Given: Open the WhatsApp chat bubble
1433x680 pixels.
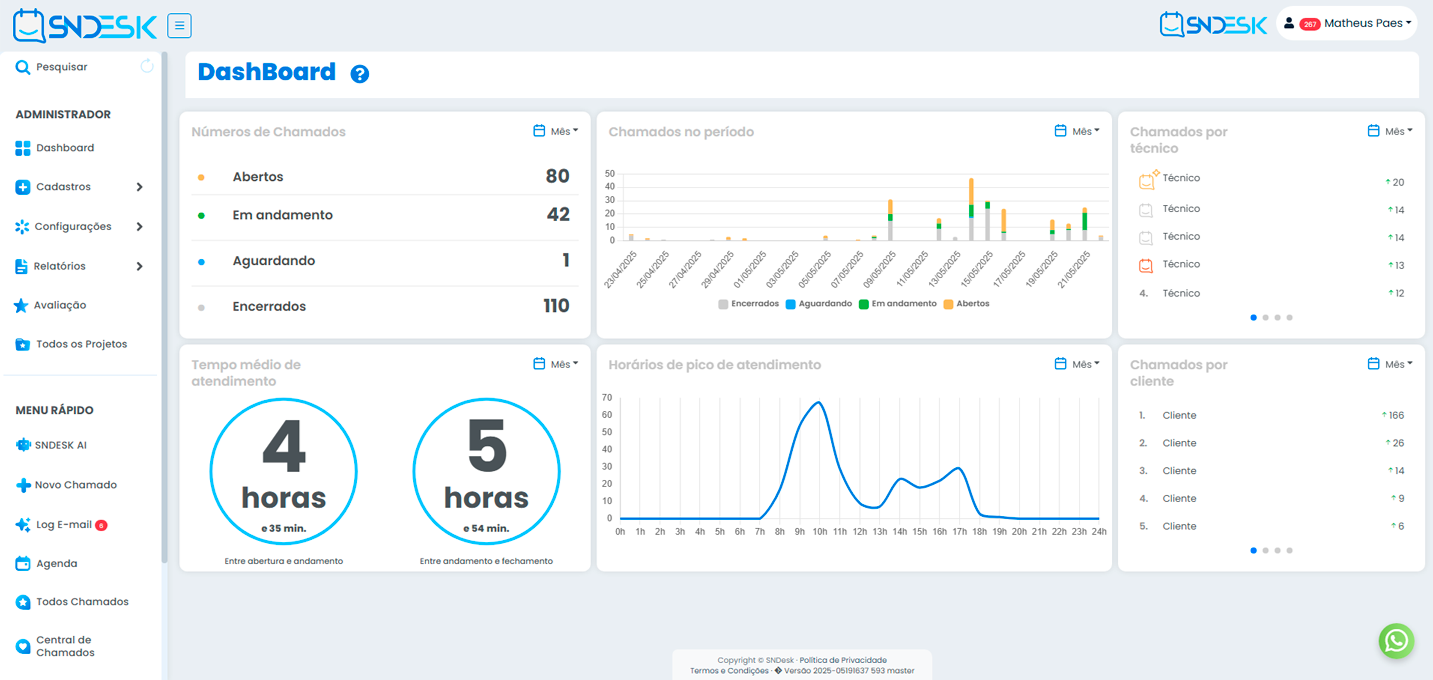Looking at the screenshot, I should pos(1396,641).
